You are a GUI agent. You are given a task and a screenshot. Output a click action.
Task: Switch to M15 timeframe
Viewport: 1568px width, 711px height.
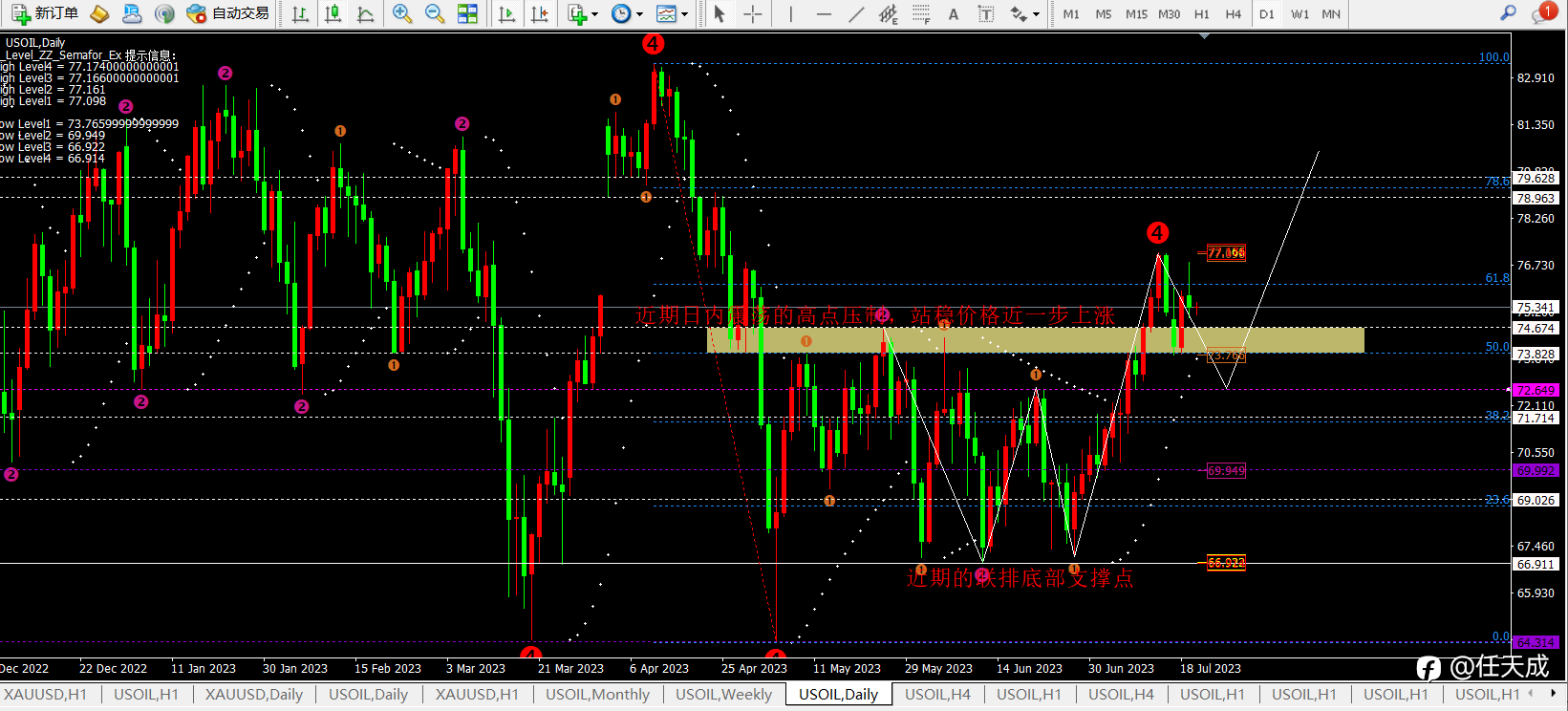pos(1136,14)
